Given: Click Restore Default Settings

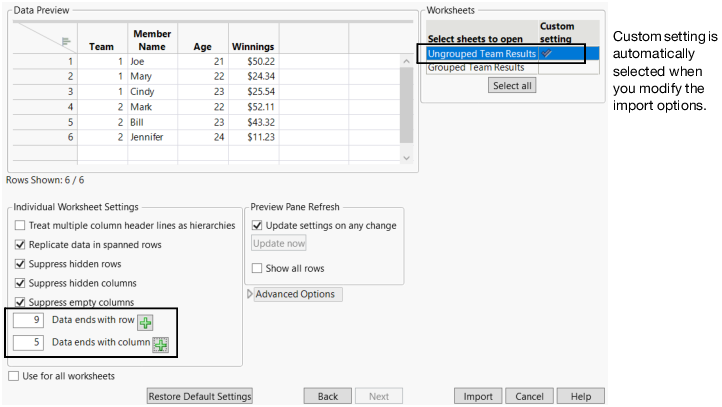Looking at the screenshot, I should click(200, 396).
